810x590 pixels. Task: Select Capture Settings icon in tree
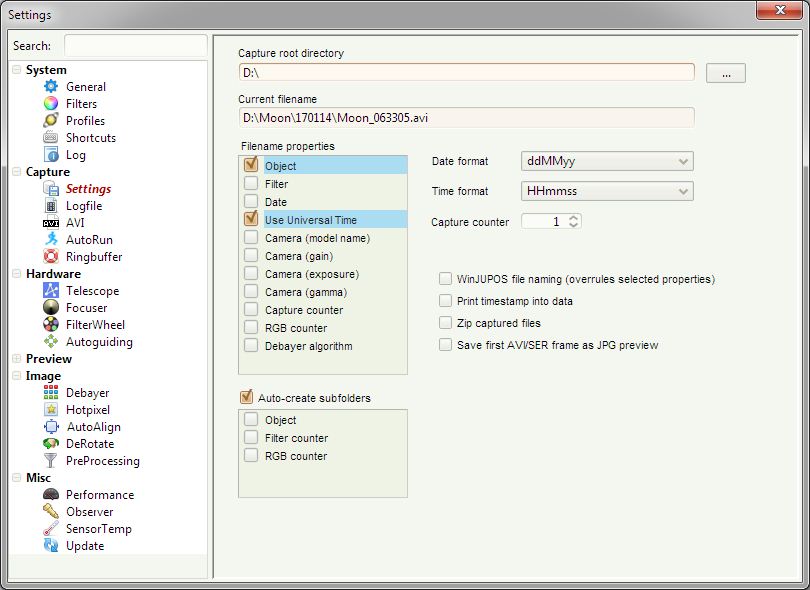pyautogui.click(x=51, y=189)
